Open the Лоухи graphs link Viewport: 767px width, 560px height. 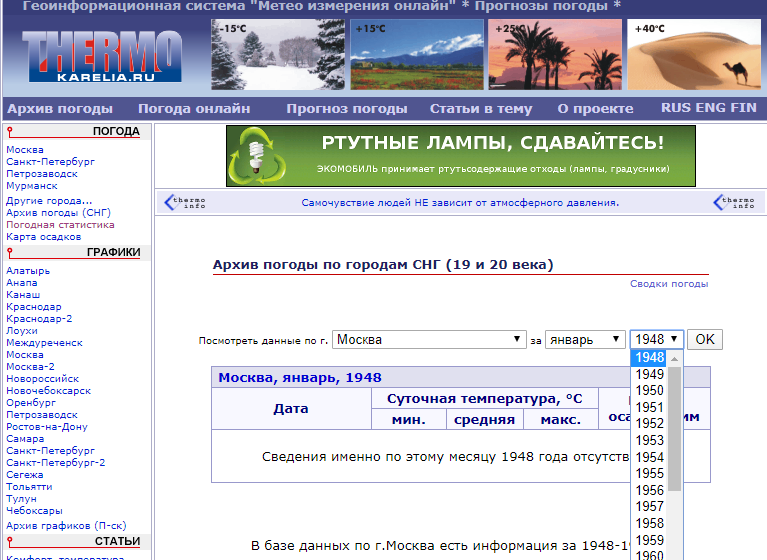[x=22, y=331]
